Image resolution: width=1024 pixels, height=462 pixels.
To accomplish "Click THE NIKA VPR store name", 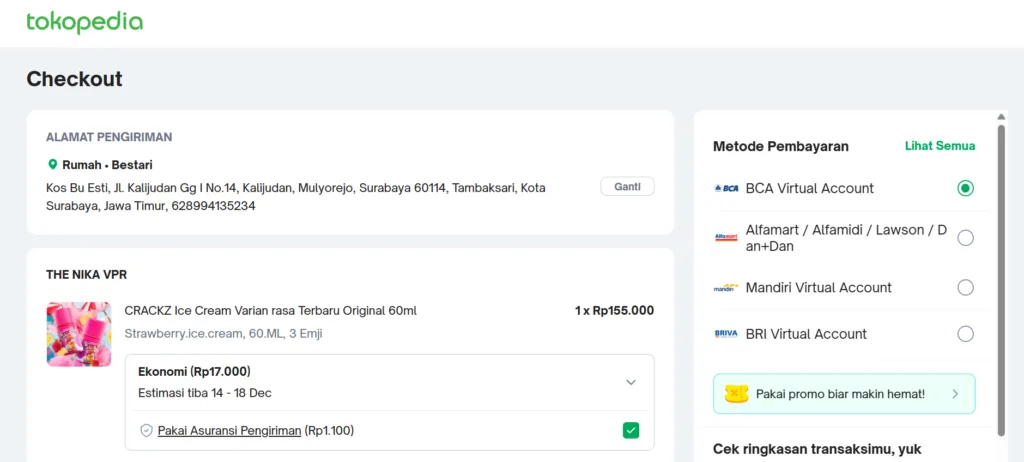I will 86,274.
